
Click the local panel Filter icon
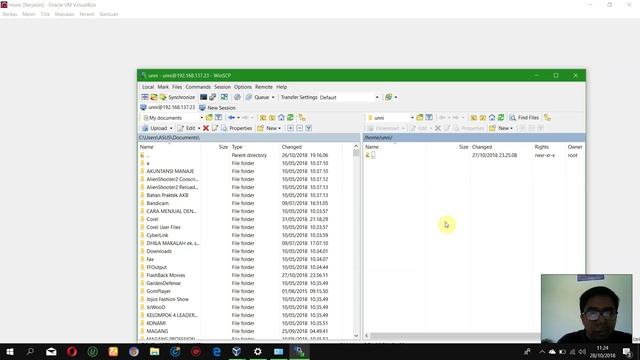click(x=218, y=118)
